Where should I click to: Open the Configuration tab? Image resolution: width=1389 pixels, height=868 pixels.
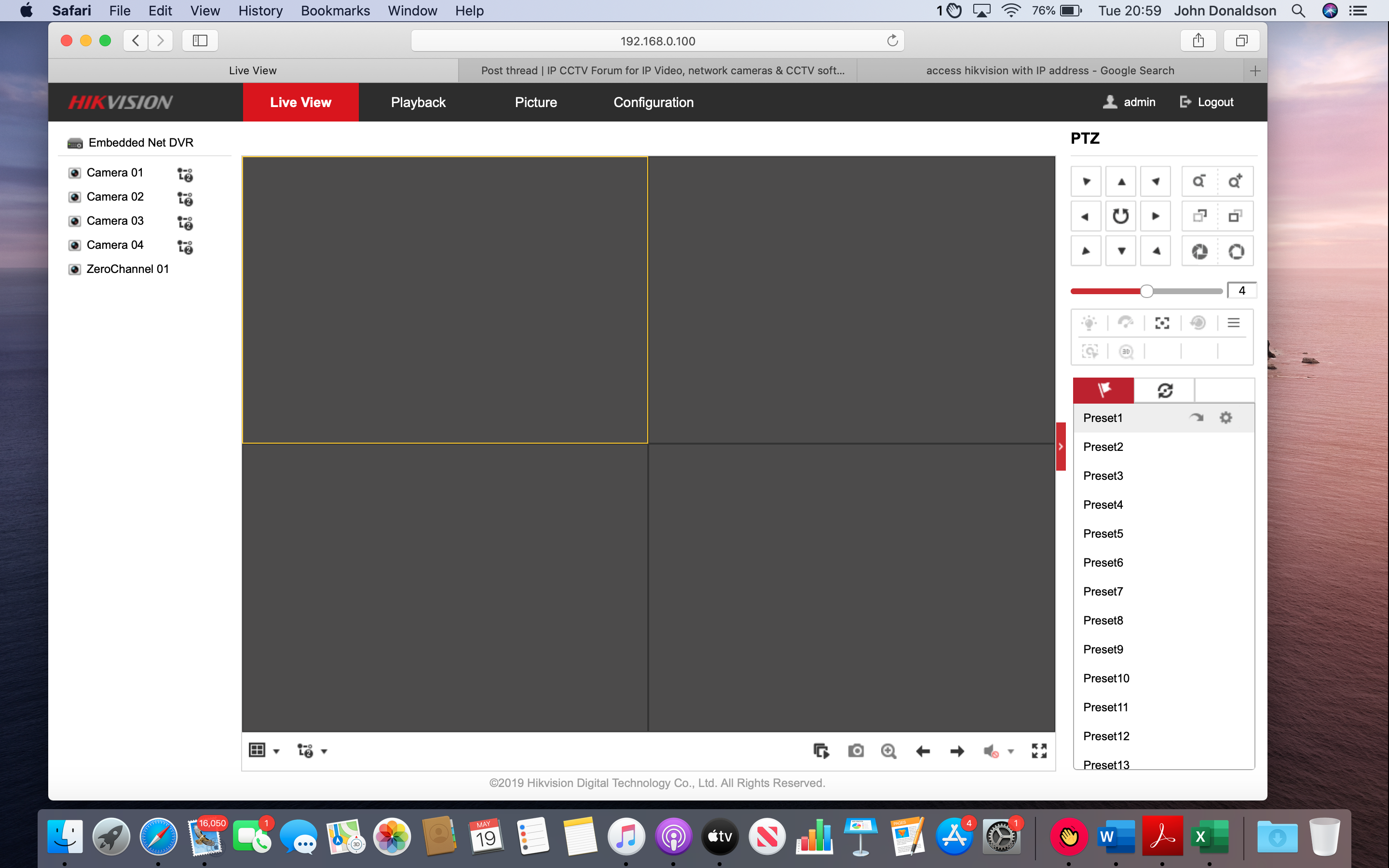(653, 102)
